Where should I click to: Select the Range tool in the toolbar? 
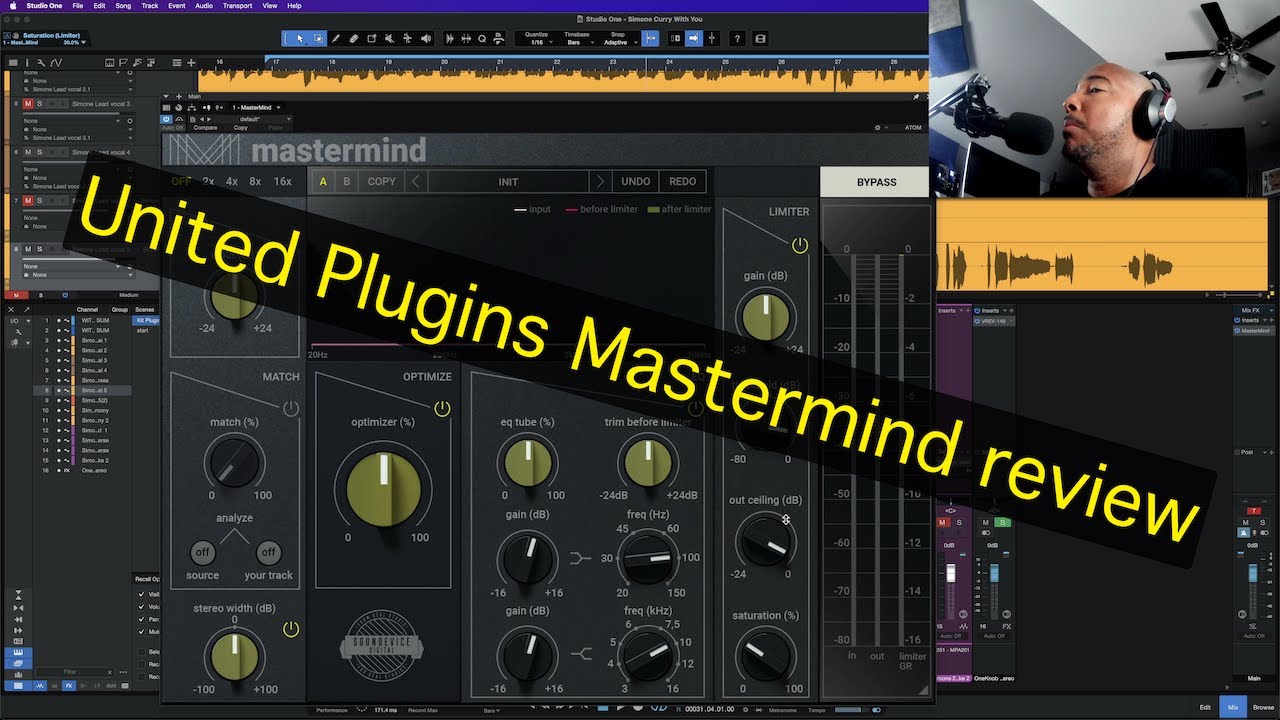tap(318, 39)
